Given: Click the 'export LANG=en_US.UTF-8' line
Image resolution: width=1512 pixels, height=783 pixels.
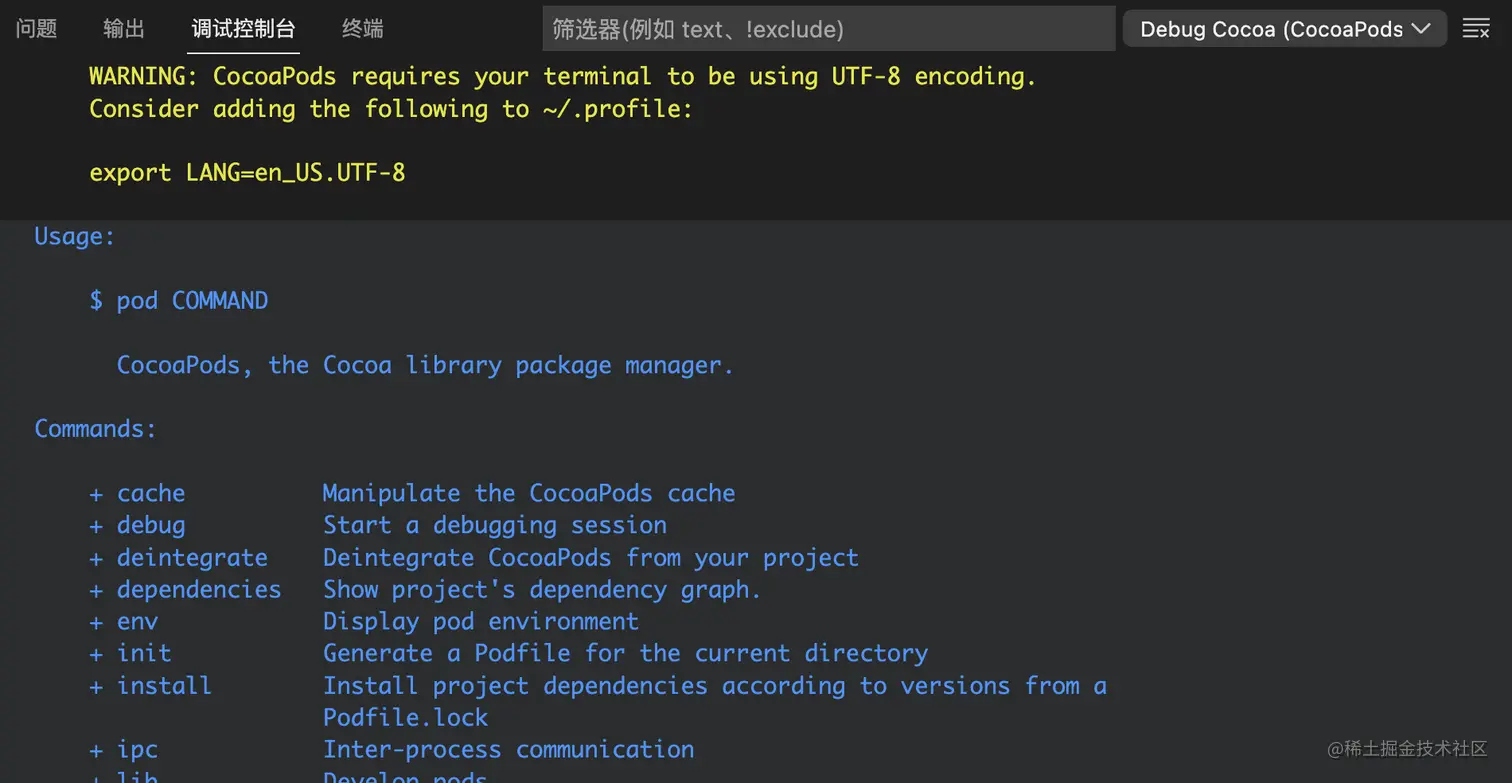Looking at the screenshot, I should click(x=247, y=173).
